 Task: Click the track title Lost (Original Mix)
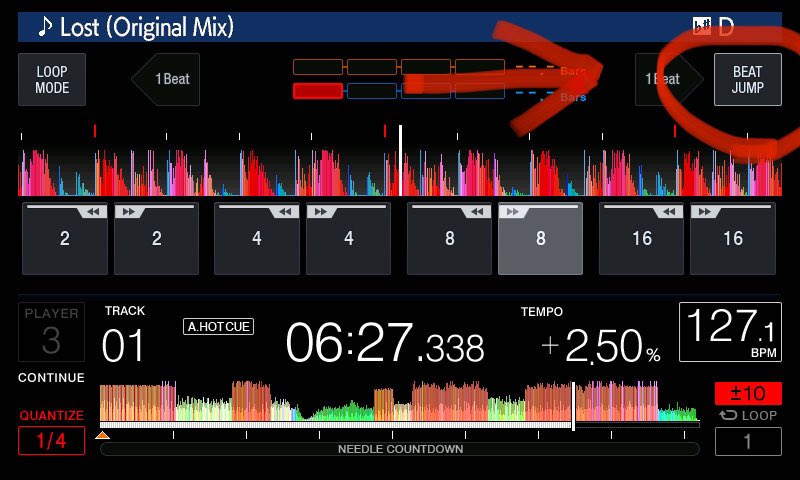pos(147,27)
